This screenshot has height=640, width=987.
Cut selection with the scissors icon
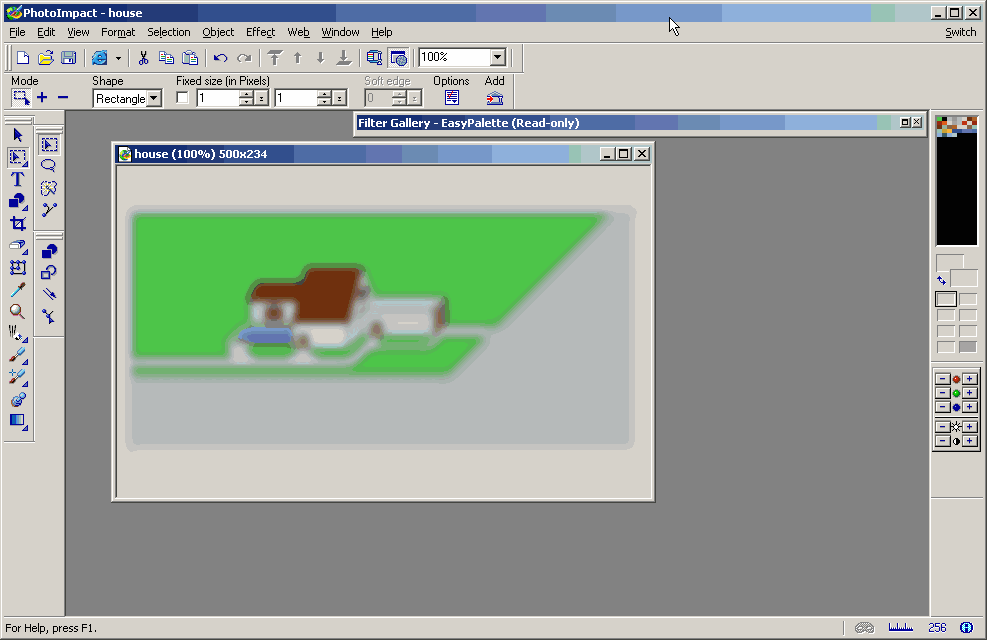[144, 58]
